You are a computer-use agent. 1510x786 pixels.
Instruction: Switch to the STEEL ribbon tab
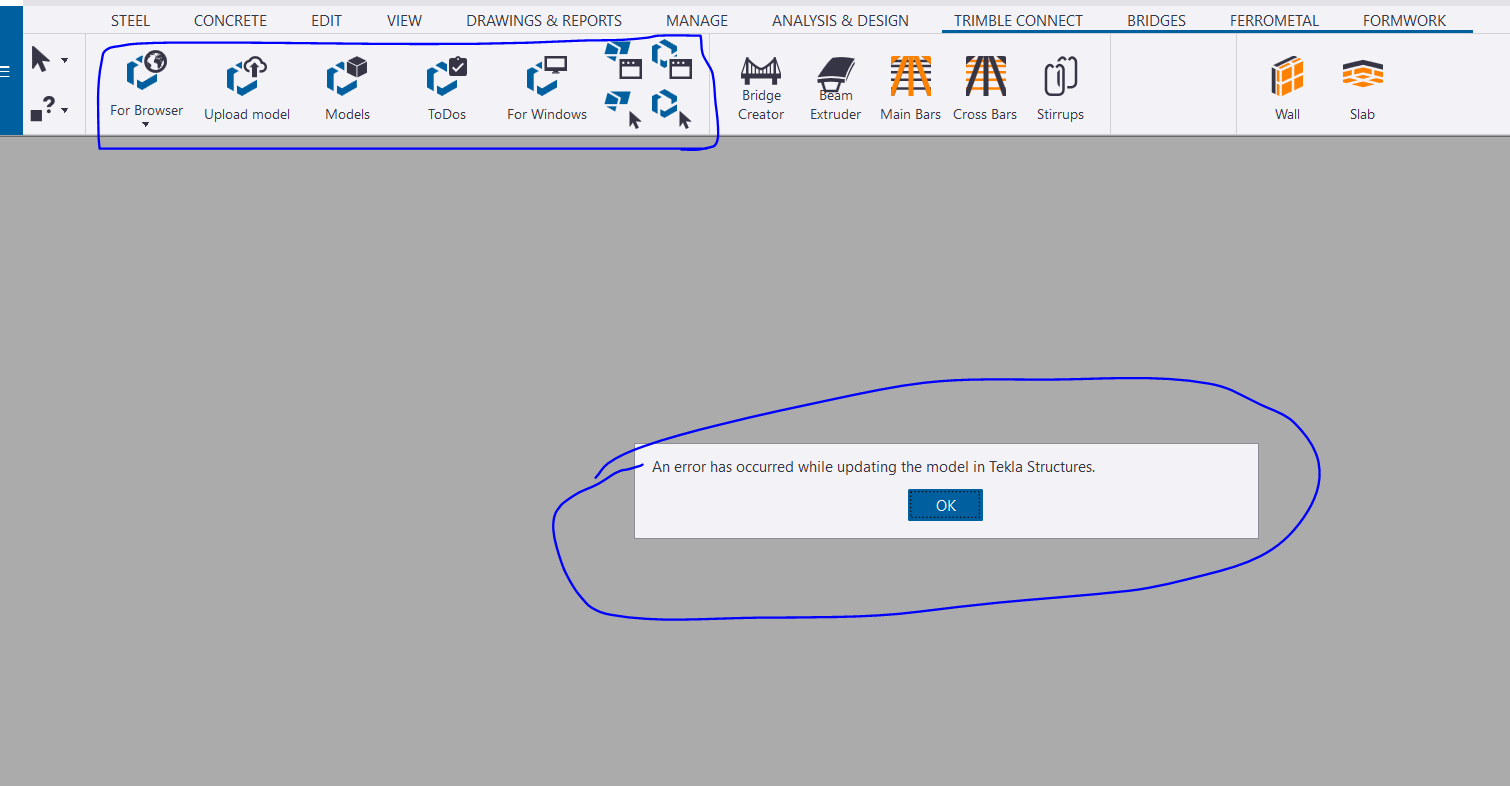(x=130, y=20)
